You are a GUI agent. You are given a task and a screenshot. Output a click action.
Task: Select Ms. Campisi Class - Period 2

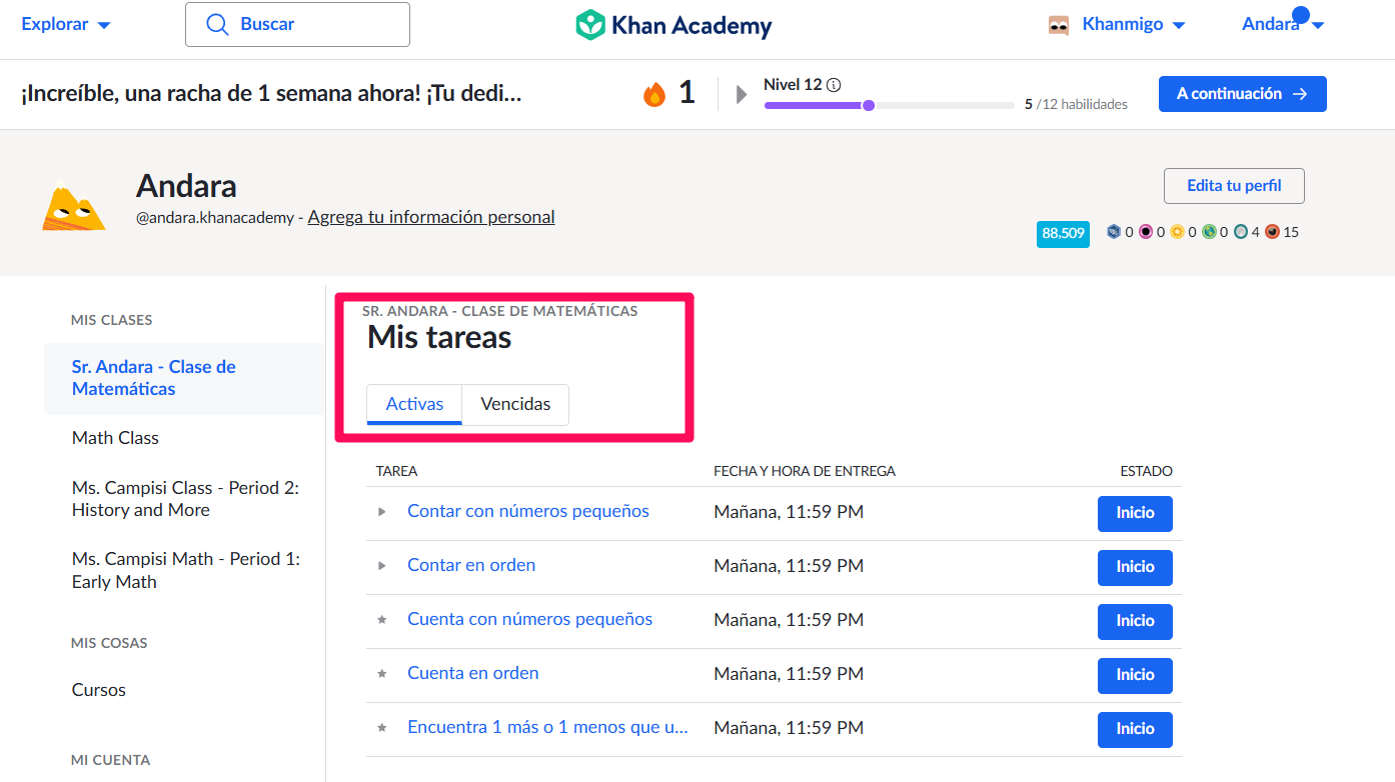(185, 499)
